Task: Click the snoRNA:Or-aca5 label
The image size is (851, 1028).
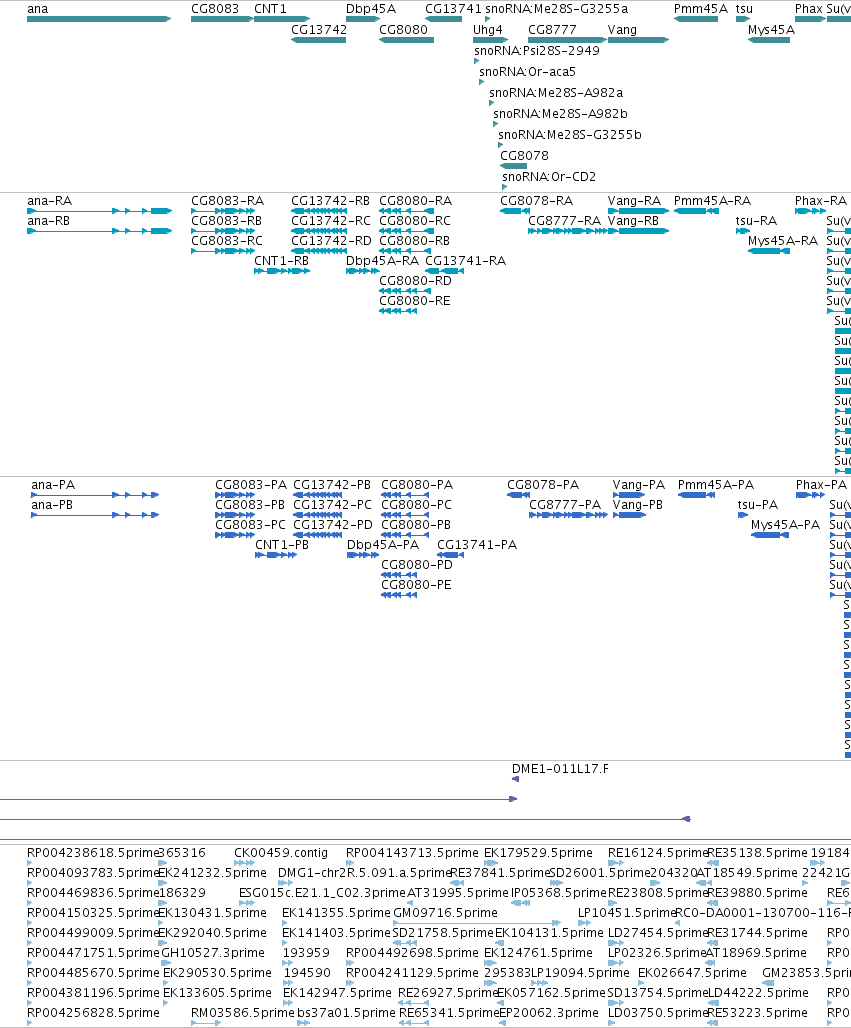Action: pos(527,72)
